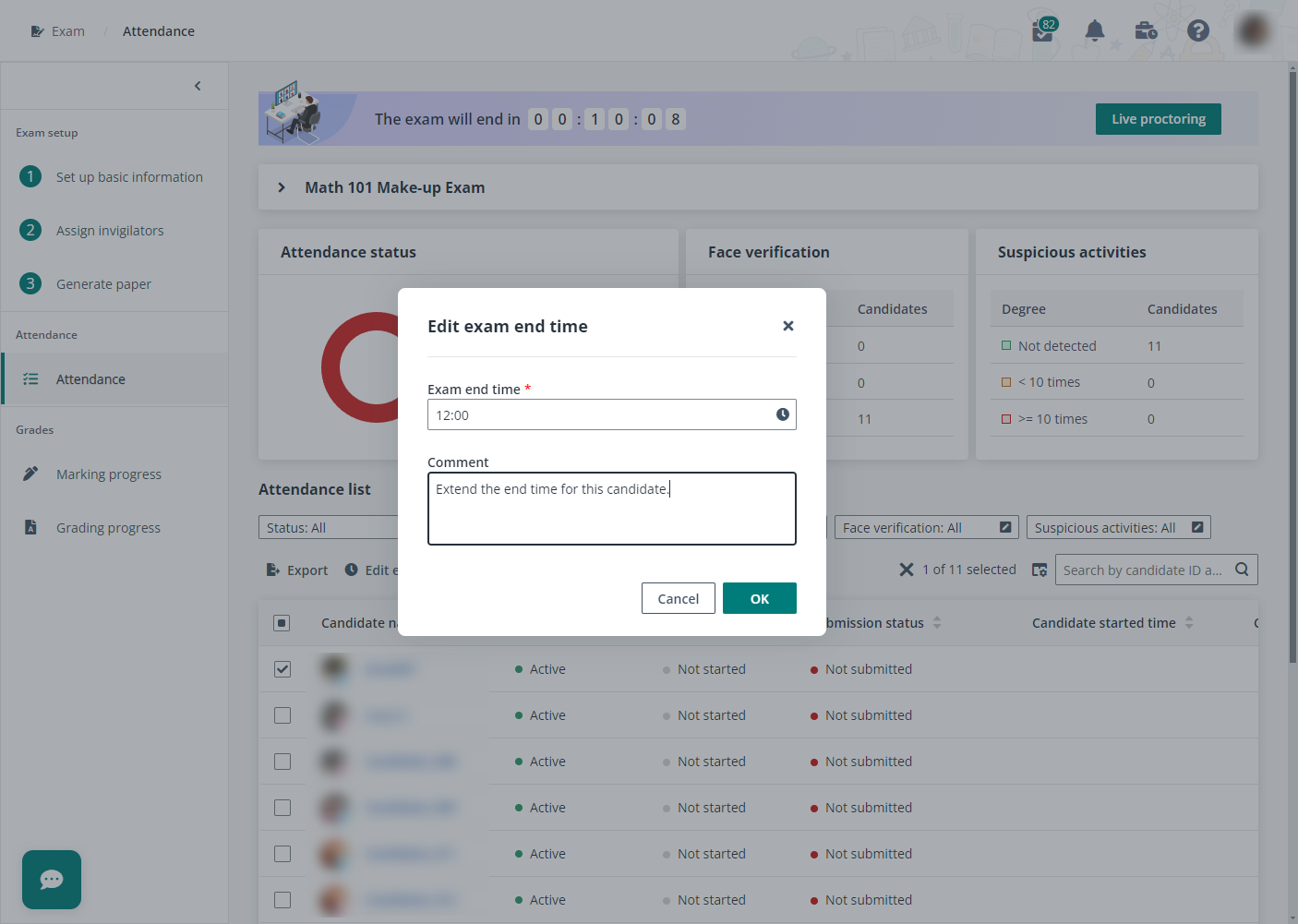Click inside the Comment text area

(612, 509)
